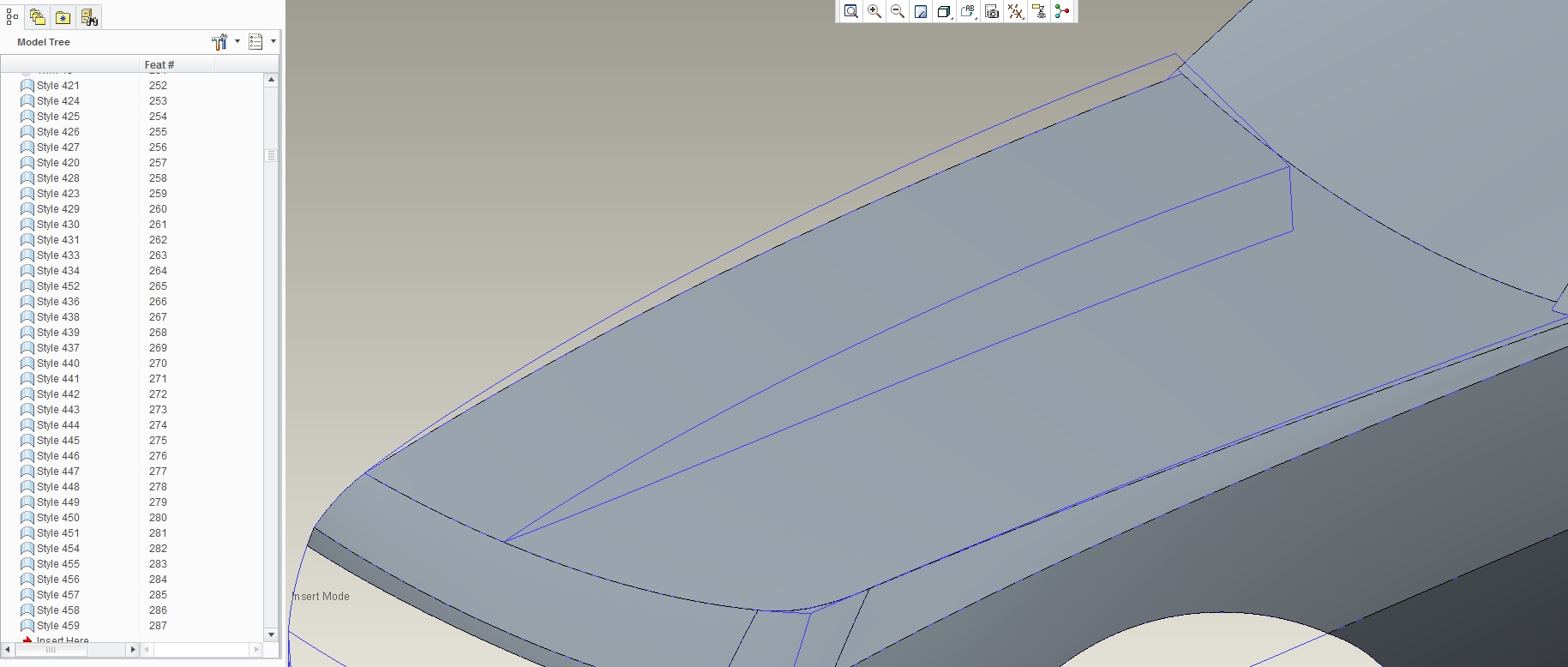Click the Model Tree vertical scrollbar thumb
1568x667 pixels.
[x=271, y=156]
